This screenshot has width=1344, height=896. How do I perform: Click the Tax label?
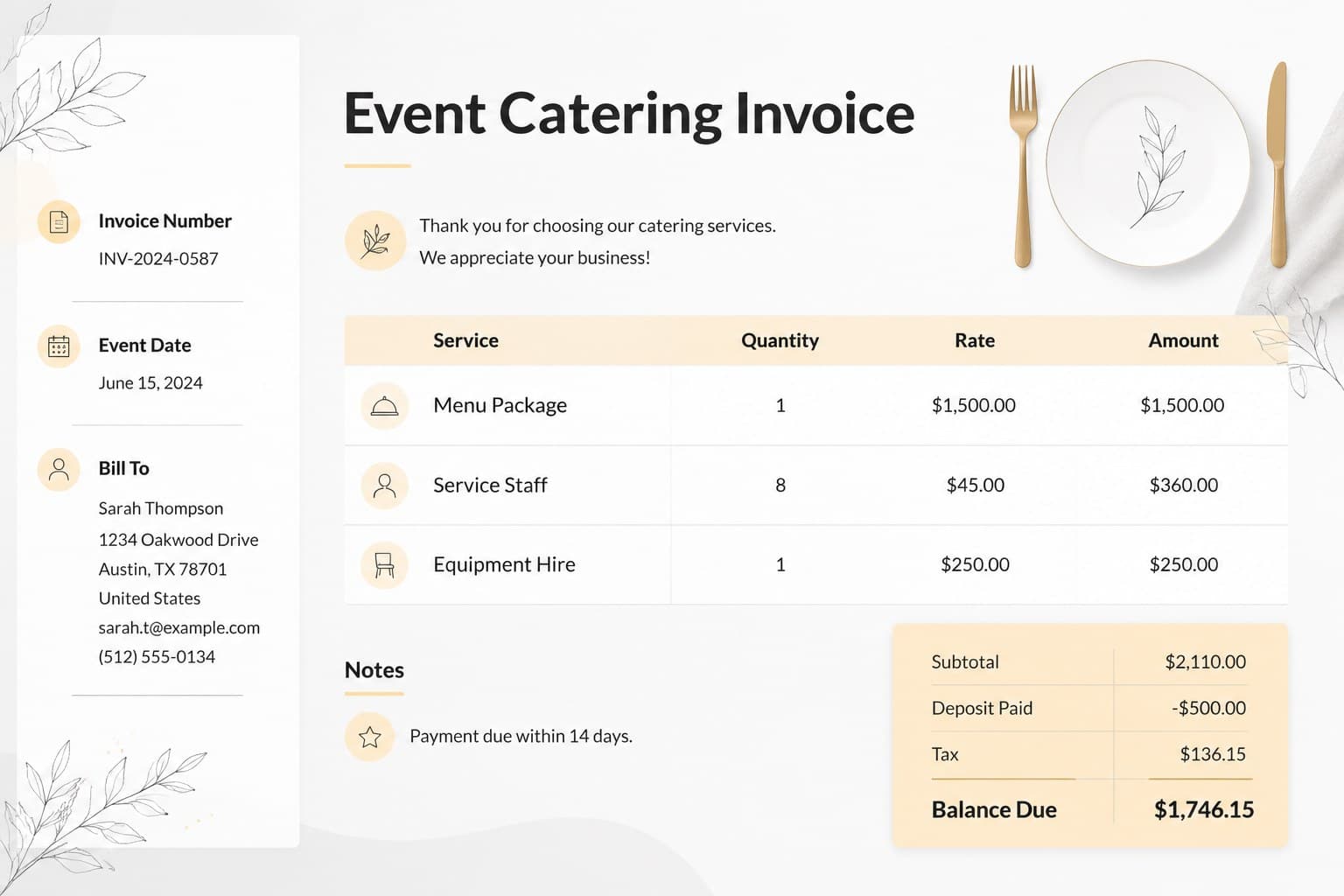945,754
